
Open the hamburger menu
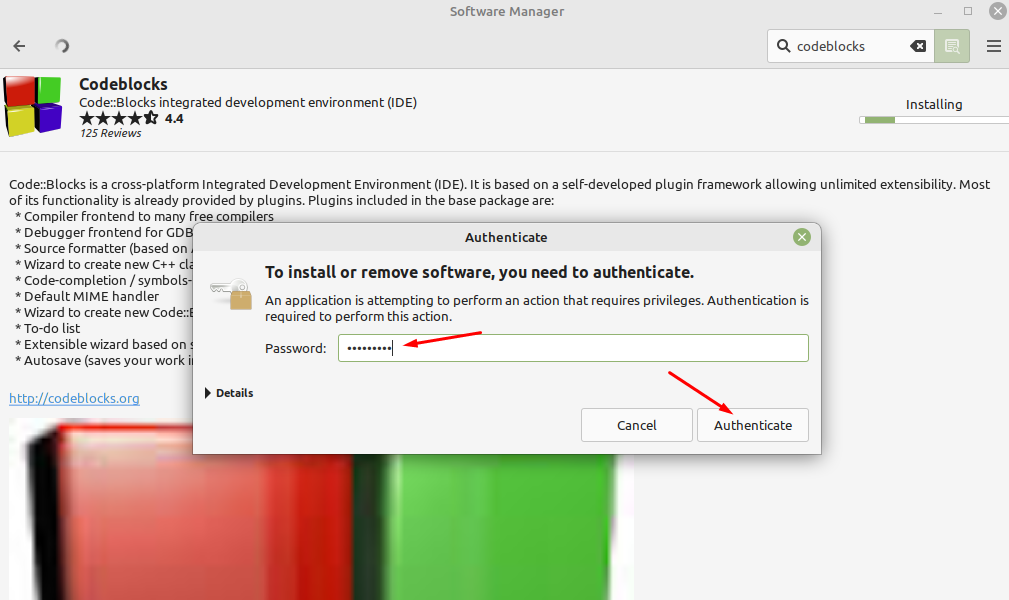[994, 46]
